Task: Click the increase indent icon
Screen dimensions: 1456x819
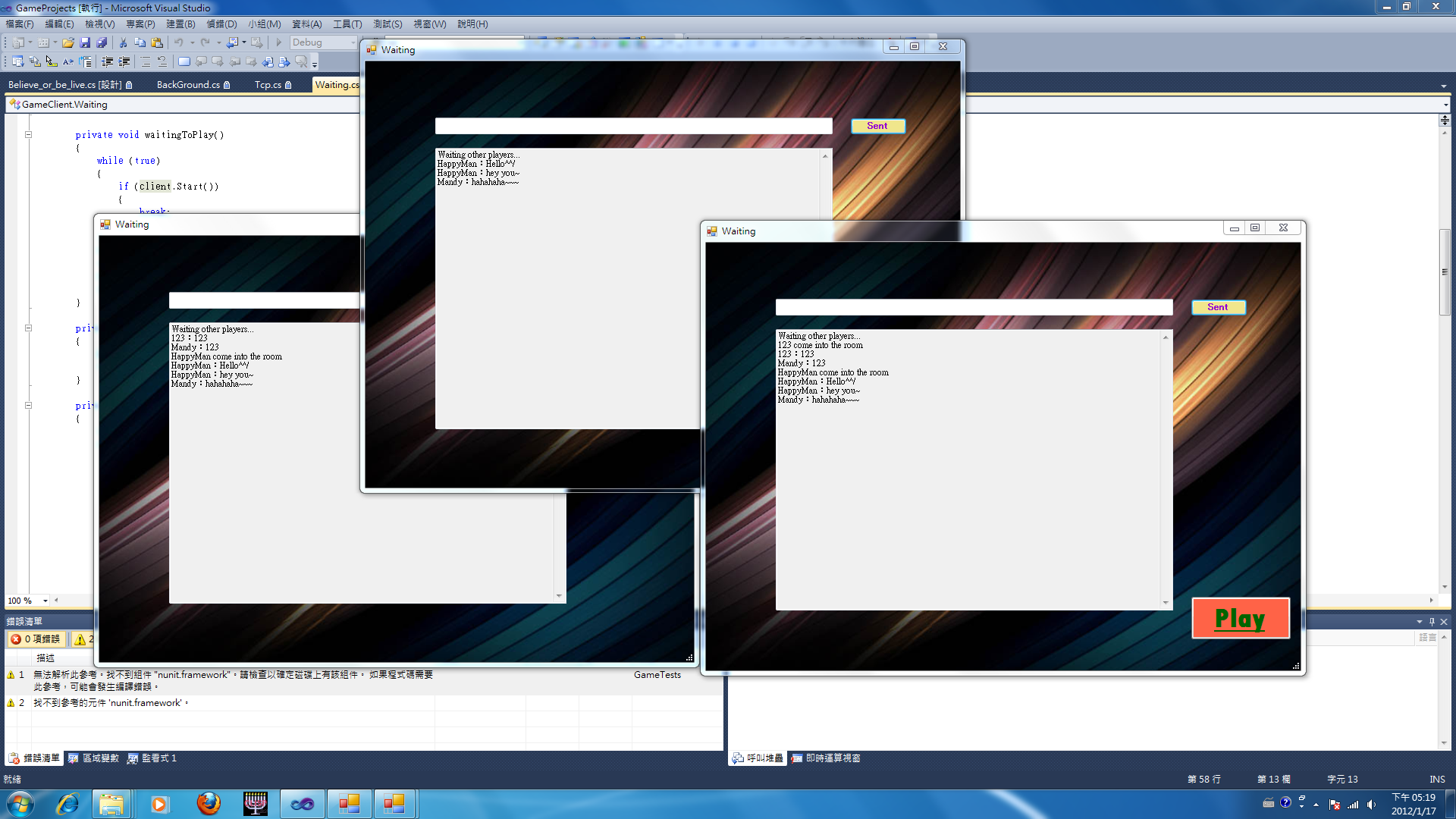Action: (124, 61)
